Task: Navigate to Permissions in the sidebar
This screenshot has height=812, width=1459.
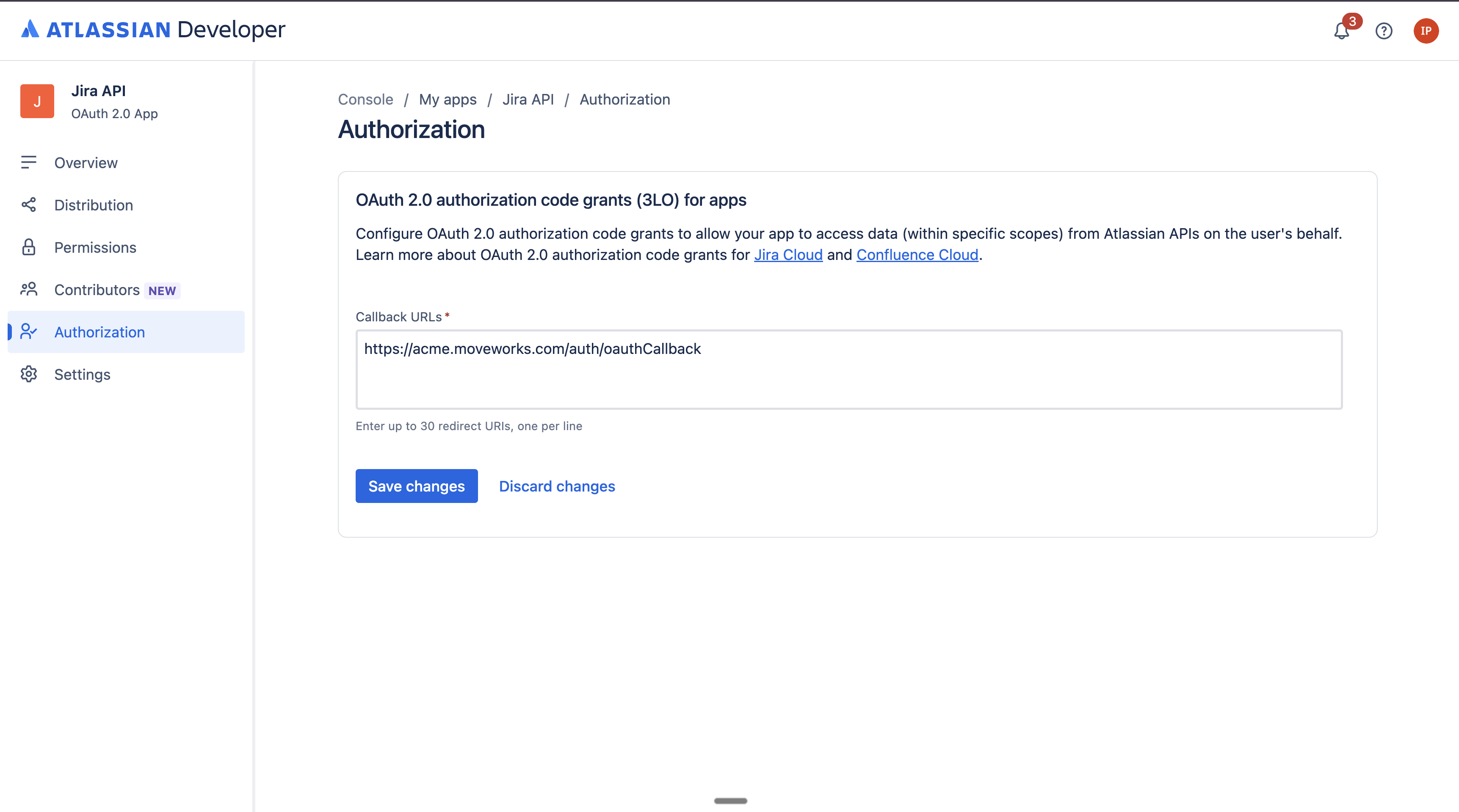Action: click(95, 247)
